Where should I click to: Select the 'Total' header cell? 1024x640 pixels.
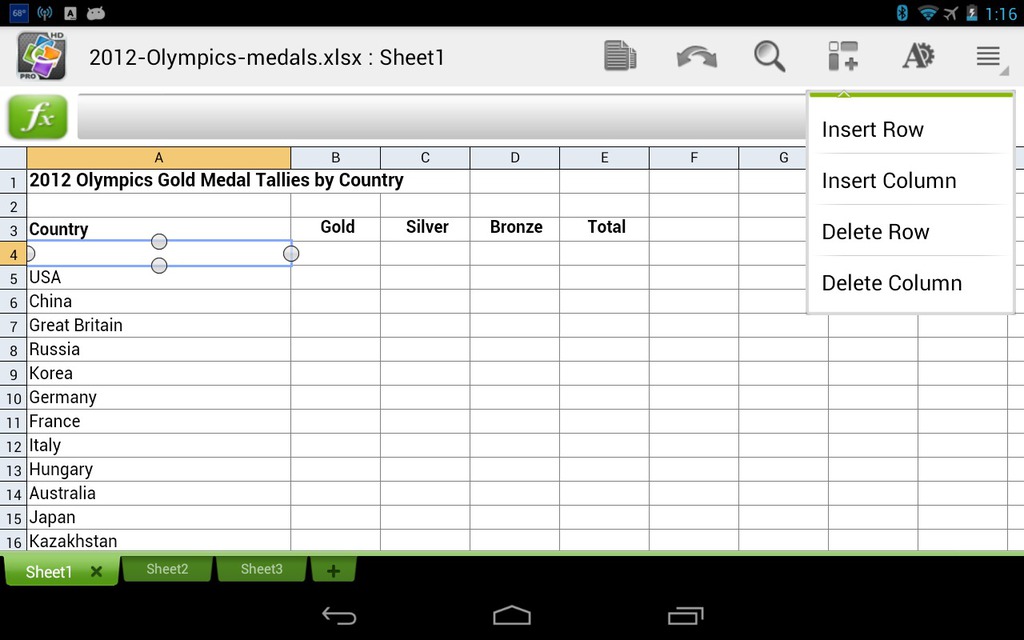tap(604, 229)
